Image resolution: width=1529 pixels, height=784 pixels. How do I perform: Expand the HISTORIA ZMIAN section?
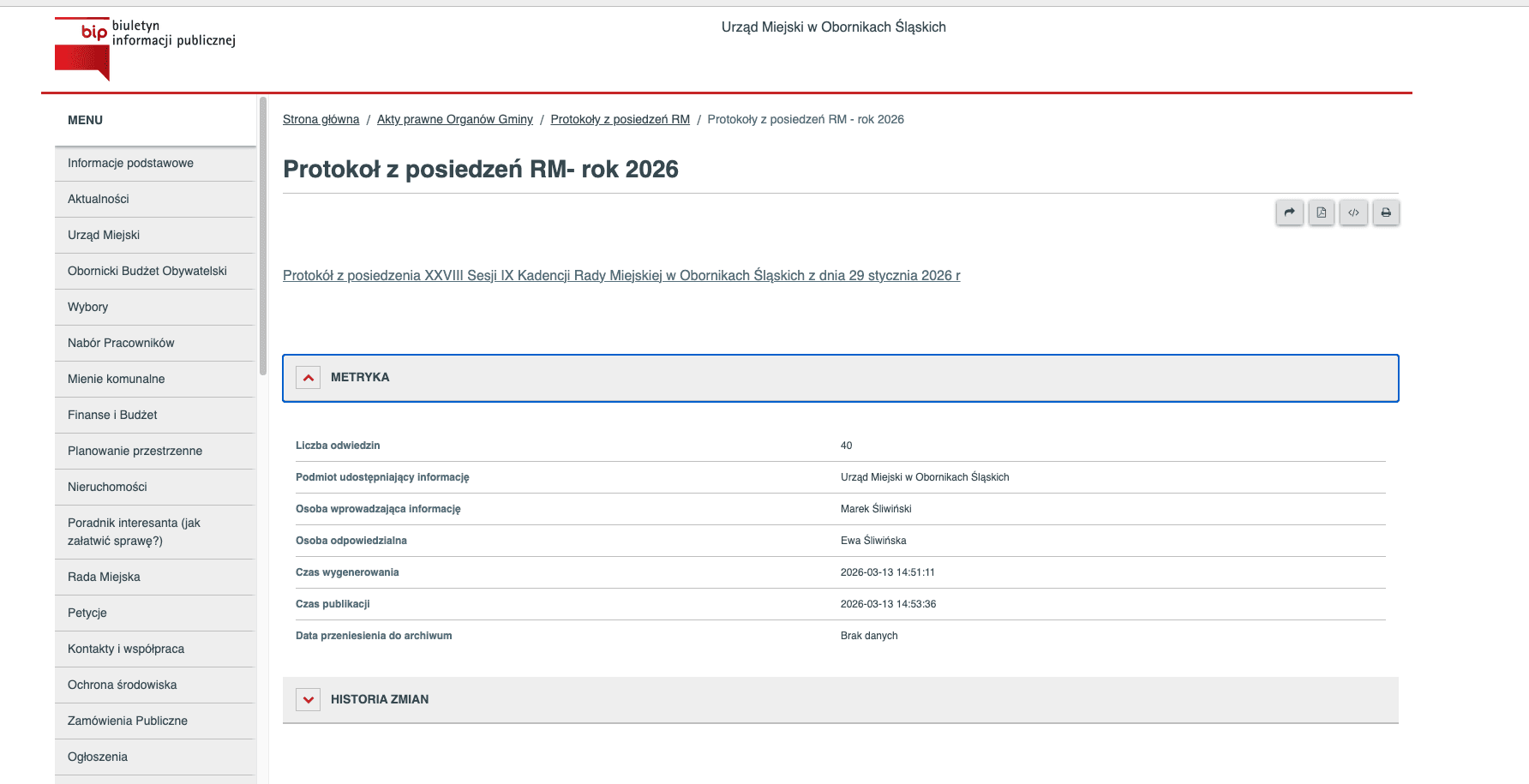tap(308, 700)
